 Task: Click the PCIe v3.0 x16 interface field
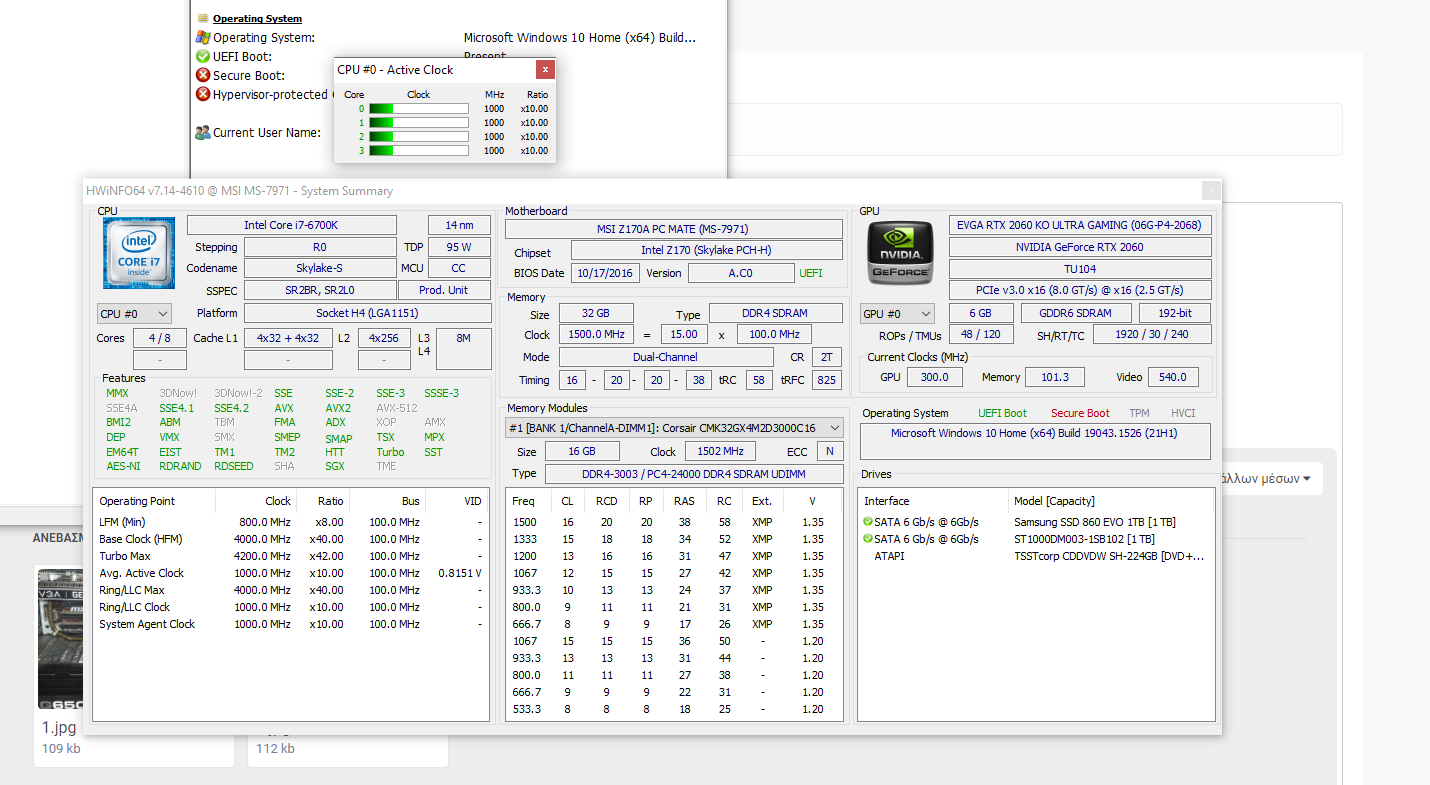point(1080,290)
